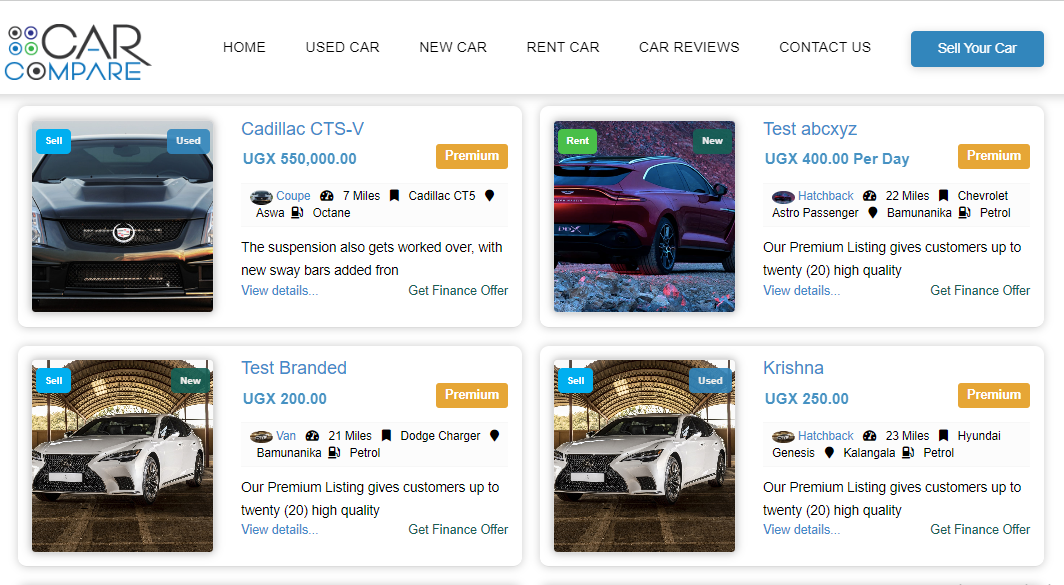Screen dimensions: 1064x585
Task: Click location pin beside Kalangala
Action: click(829, 453)
